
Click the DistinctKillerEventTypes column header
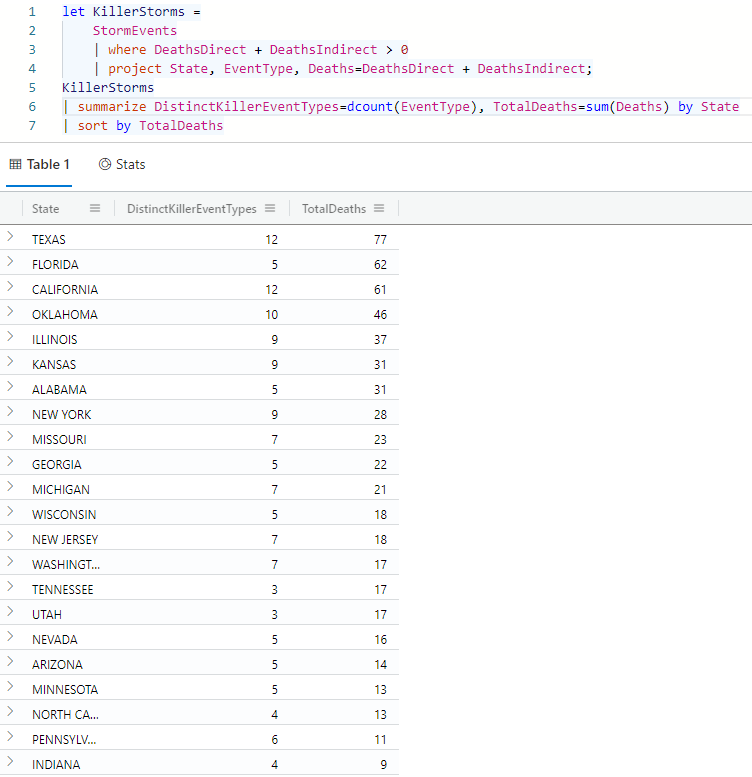pos(192,209)
